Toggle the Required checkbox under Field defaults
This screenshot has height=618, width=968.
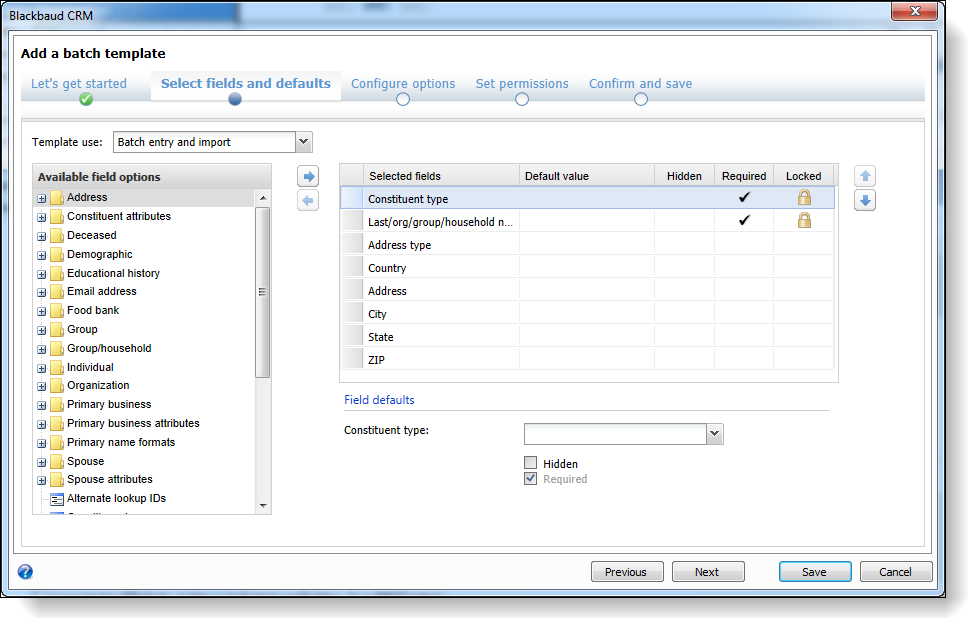click(531, 479)
